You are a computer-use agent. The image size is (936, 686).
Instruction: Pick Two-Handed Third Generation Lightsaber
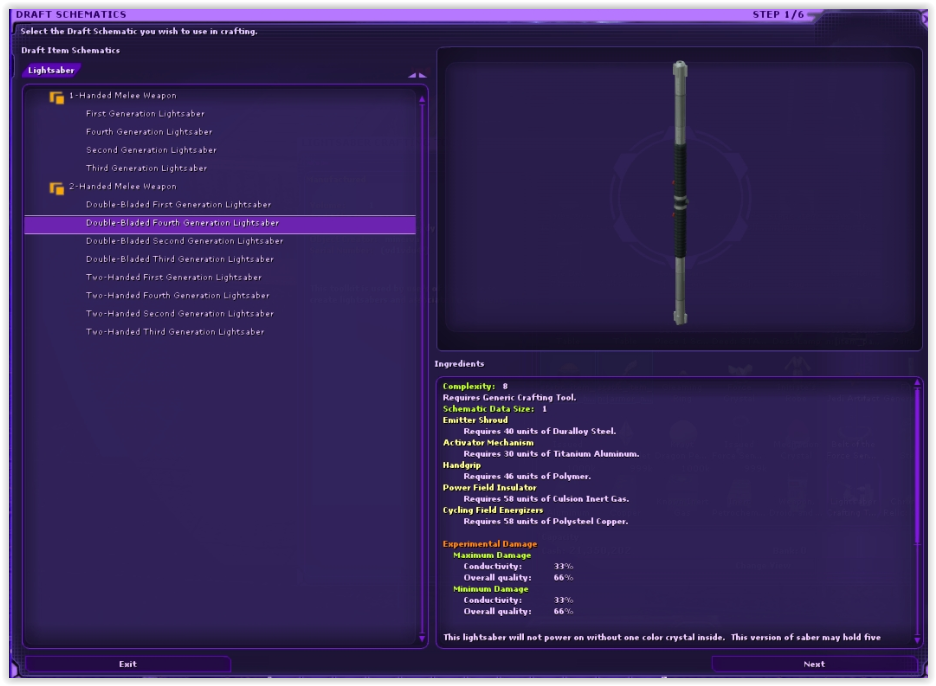tap(175, 331)
